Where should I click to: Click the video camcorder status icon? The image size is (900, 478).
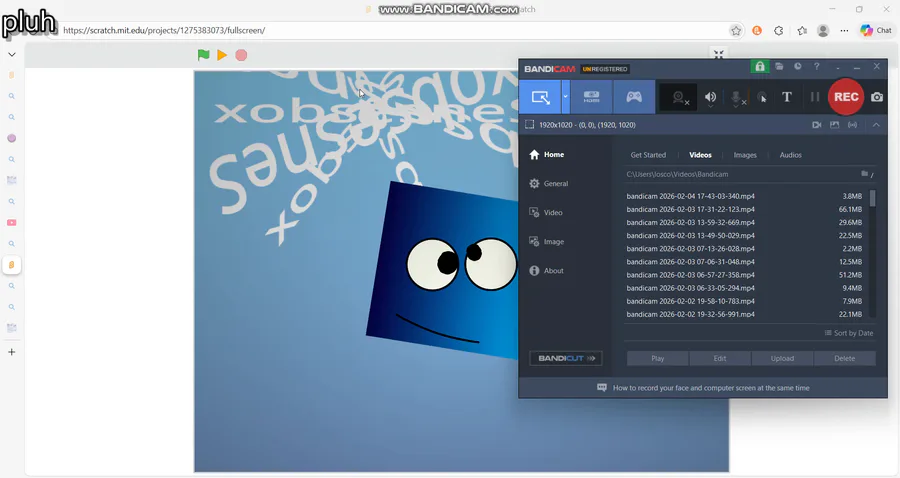pyautogui.click(x=817, y=125)
